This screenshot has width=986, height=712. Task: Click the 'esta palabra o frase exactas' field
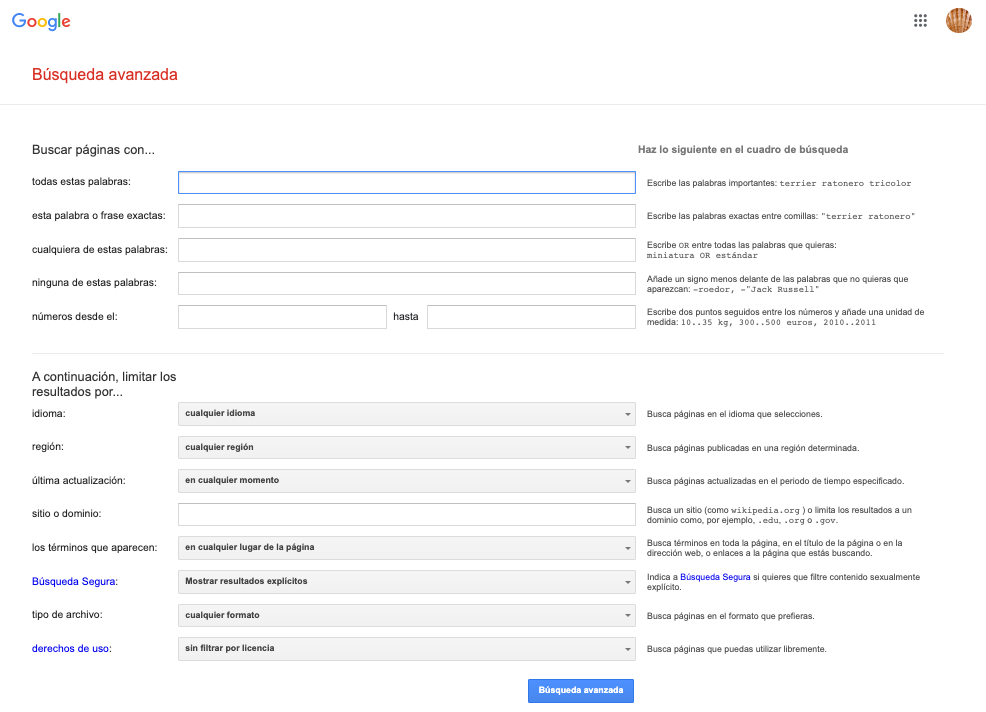(x=406, y=216)
